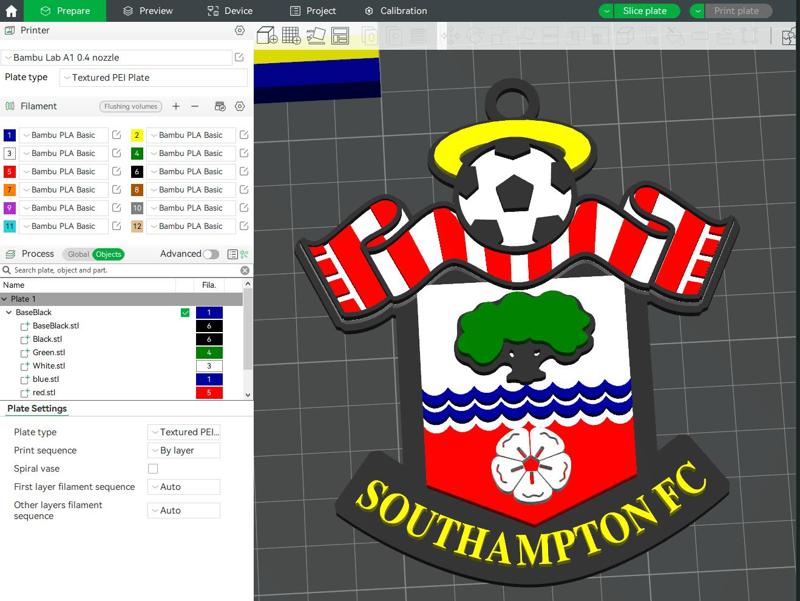Select the Auto-orient toolbar icon
This screenshot has width=800, height=601.
(x=316, y=35)
